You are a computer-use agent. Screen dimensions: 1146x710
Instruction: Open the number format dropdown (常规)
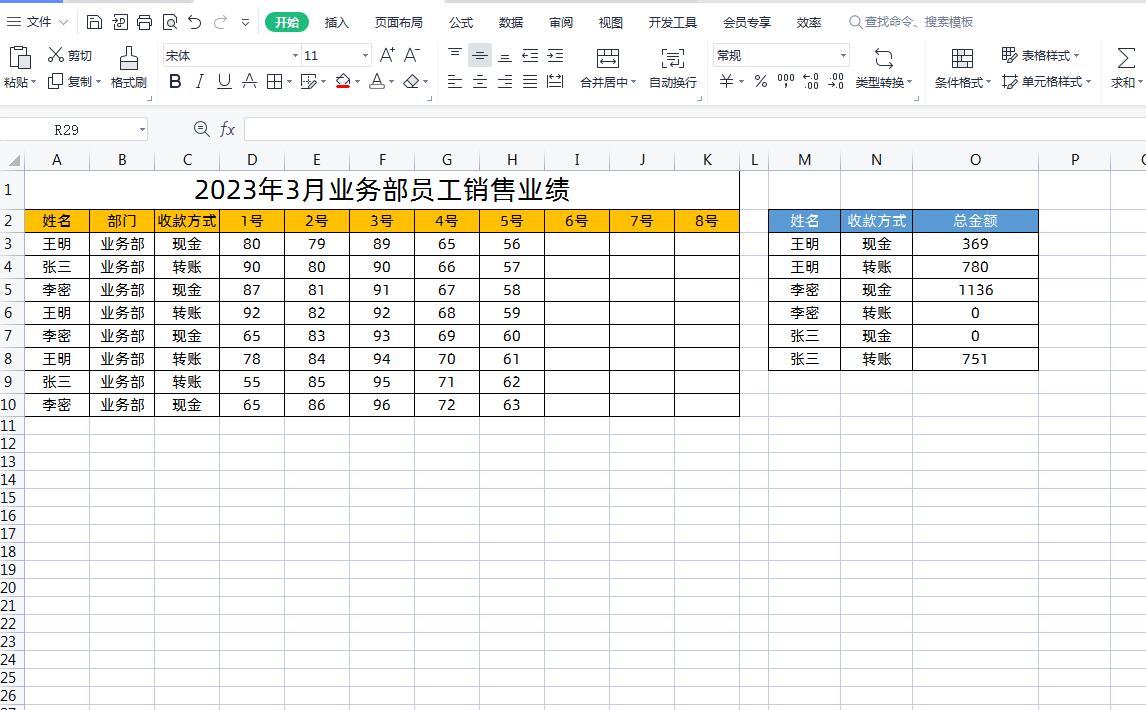click(843, 56)
